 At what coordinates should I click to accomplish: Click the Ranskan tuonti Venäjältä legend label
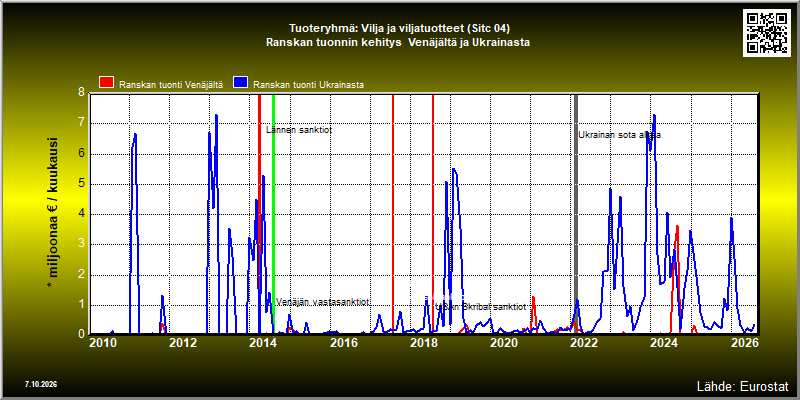[171, 85]
